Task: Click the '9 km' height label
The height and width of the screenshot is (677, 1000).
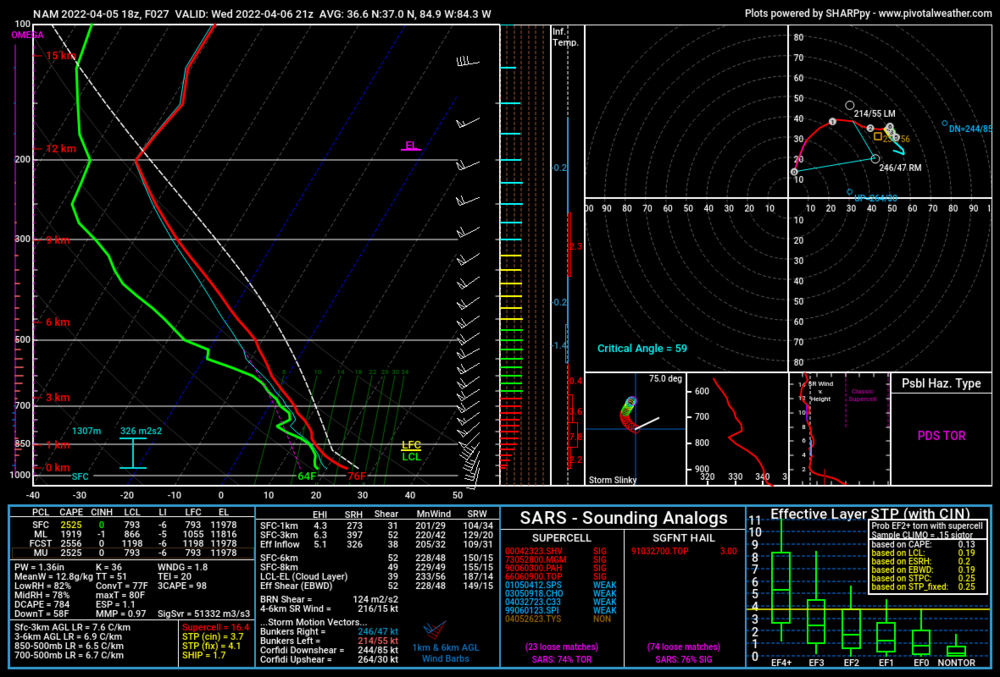Action: pyautogui.click(x=57, y=240)
